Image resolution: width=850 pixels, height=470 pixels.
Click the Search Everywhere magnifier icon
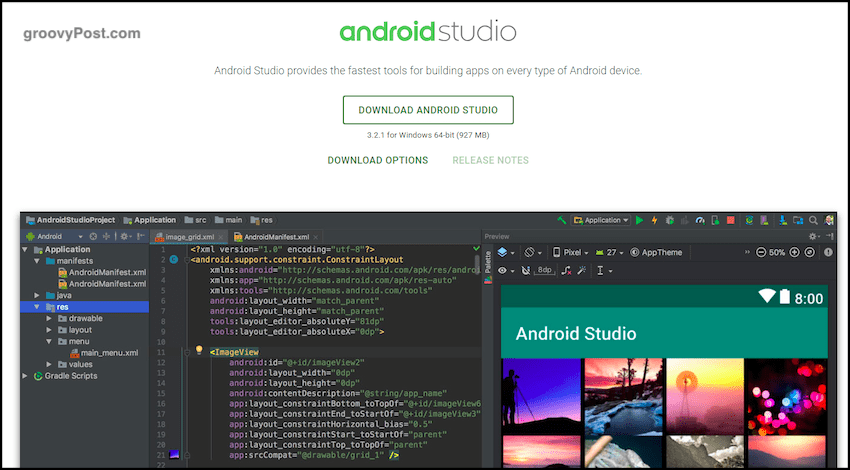[x=814, y=220]
